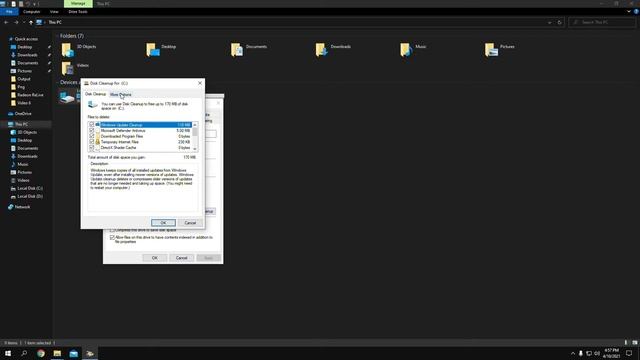Go forward with the Forward arrow
640x360 pixels.
tap(16, 22)
